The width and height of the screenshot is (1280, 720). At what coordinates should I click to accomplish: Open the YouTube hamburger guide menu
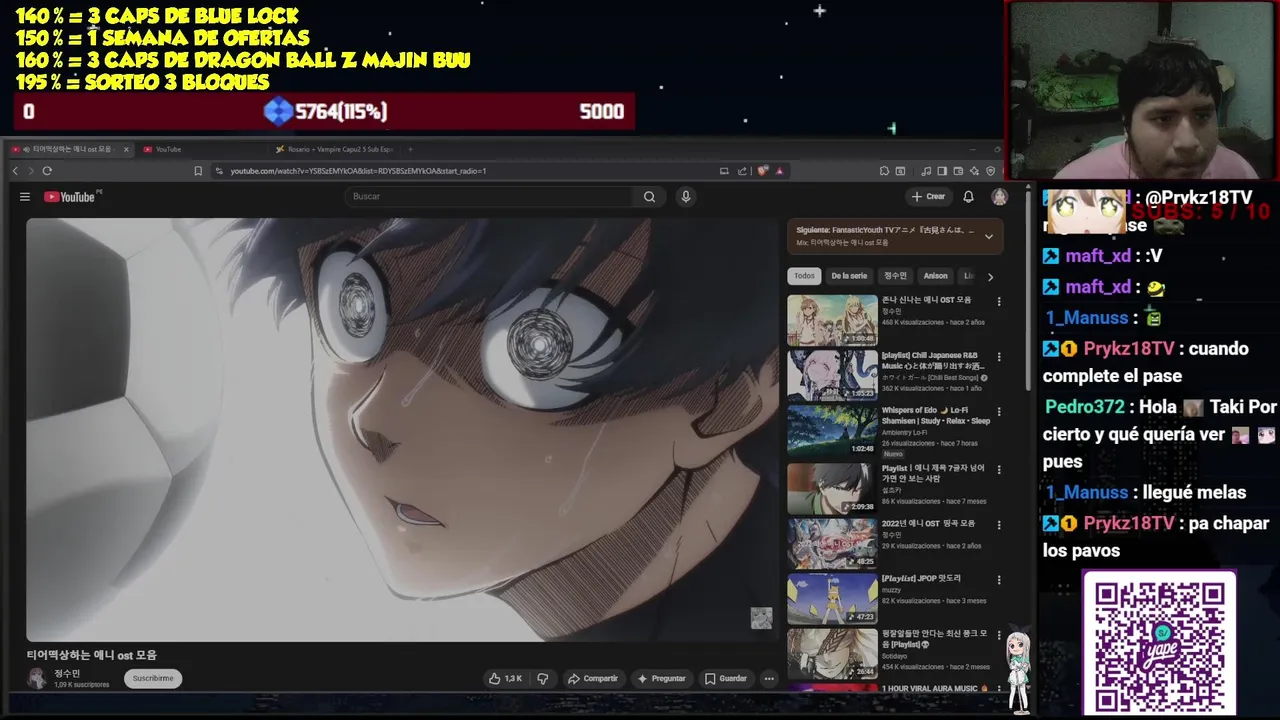pyautogui.click(x=25, y=197)
